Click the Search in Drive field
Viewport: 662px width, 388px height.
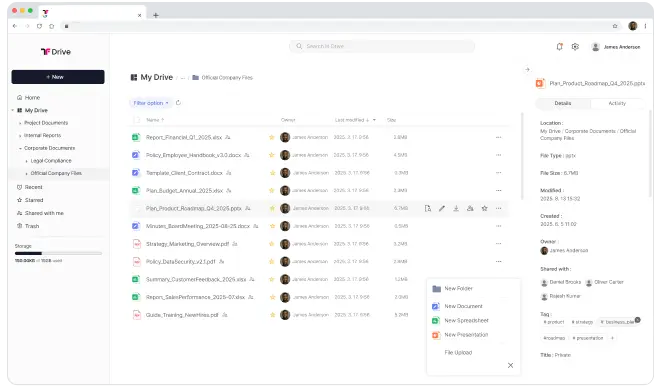[382, 46]
